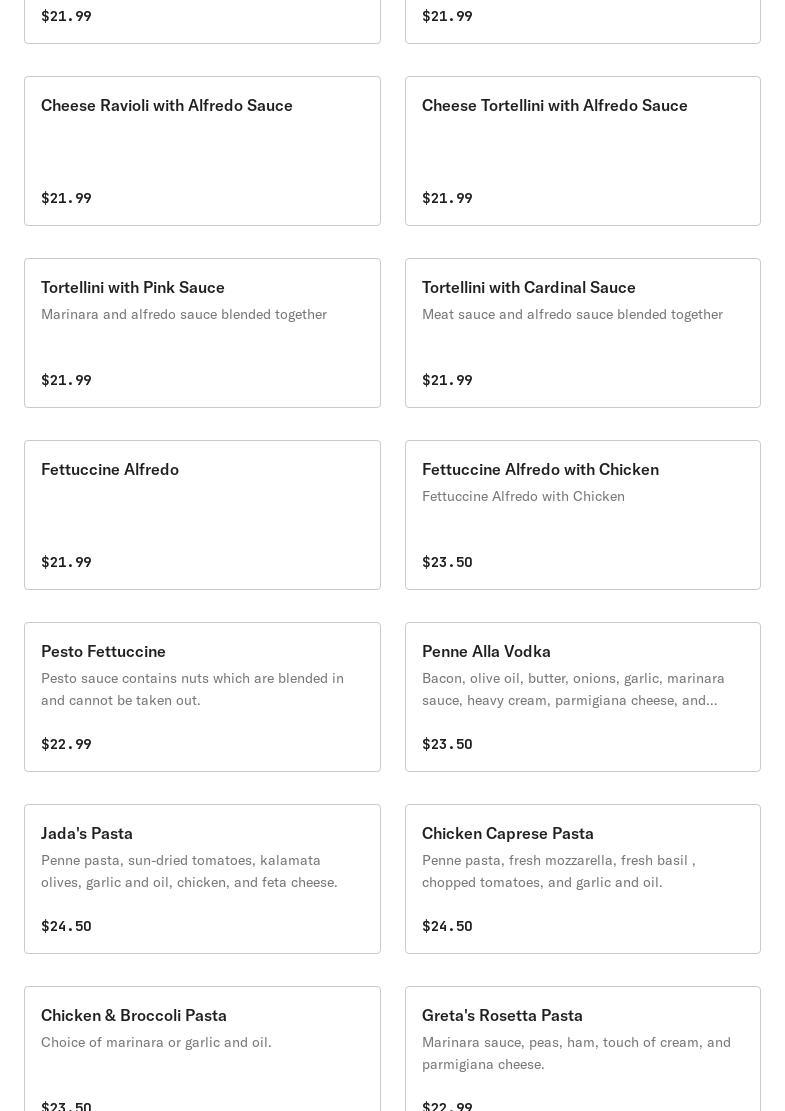Click the $22.99 price under Pesto Fettuccine
Image resolution: width=785 pixels, height=1111 pixels.
click(x=66, y=744)
